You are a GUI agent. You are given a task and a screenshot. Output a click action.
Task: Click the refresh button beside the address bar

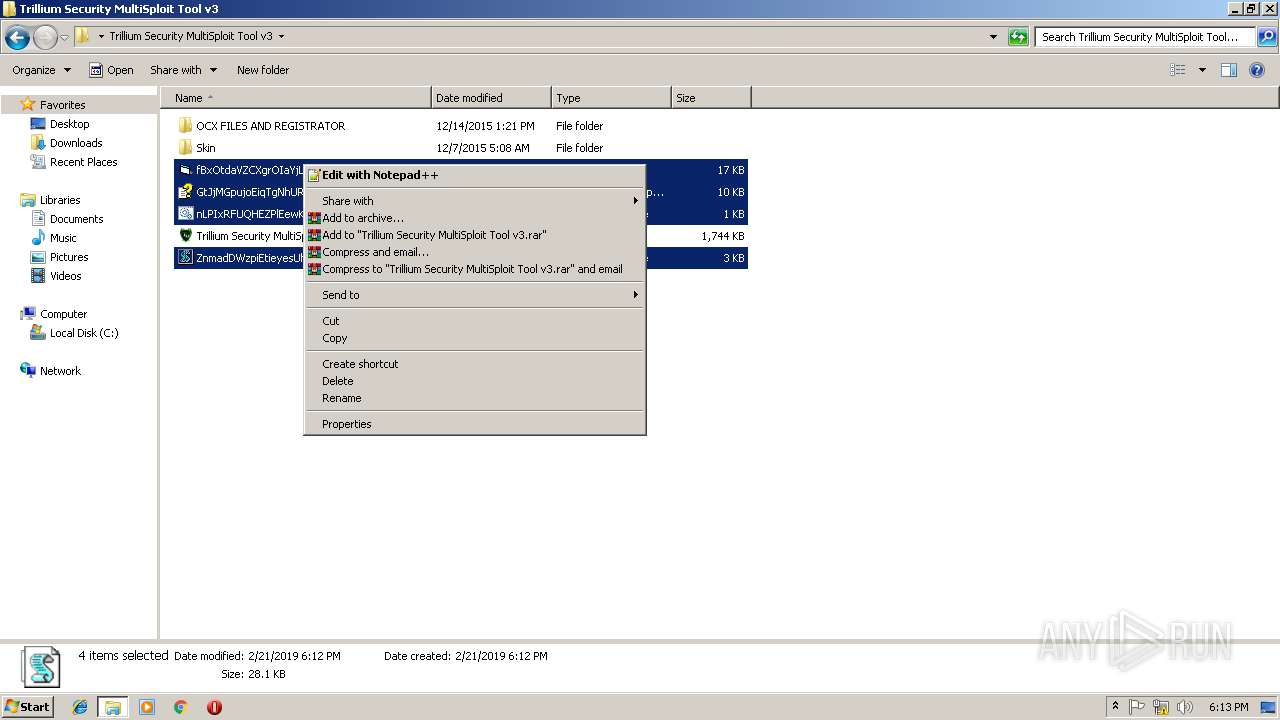coord(1018,37)
